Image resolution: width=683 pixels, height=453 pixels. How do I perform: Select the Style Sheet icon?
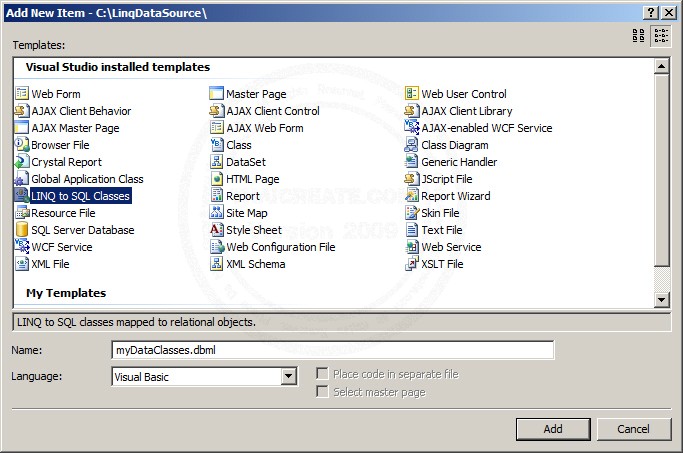(x=216, y=230)
